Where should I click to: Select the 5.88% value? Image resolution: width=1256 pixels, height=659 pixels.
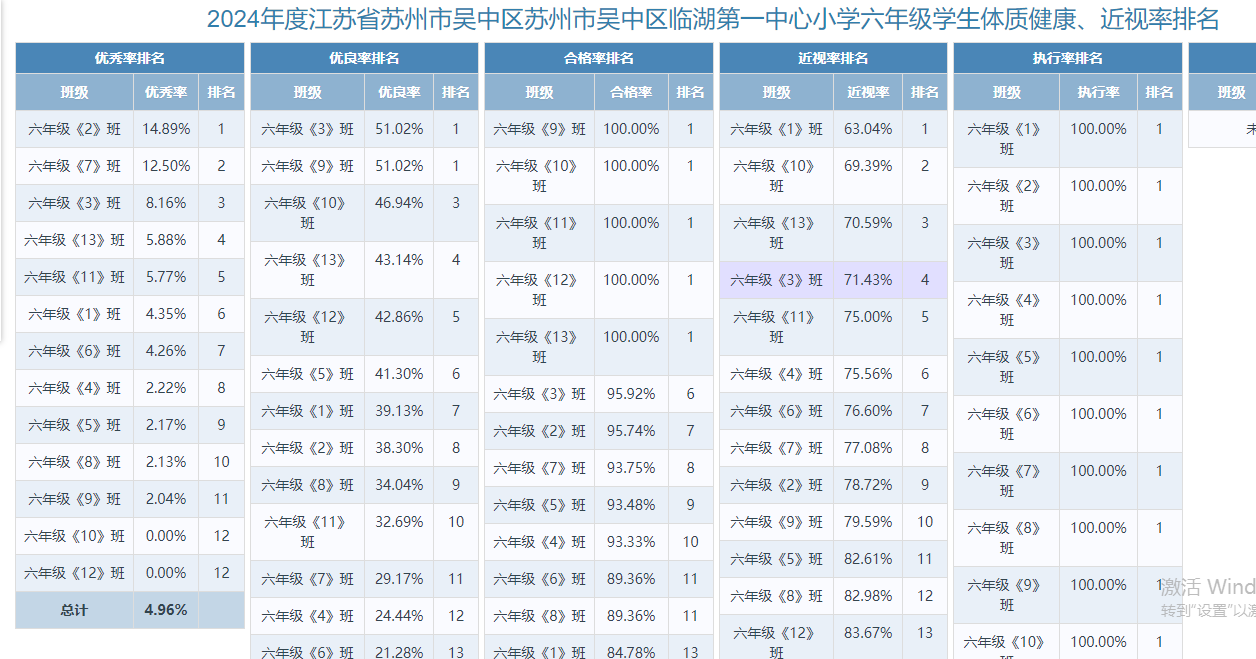coord(166,240)
